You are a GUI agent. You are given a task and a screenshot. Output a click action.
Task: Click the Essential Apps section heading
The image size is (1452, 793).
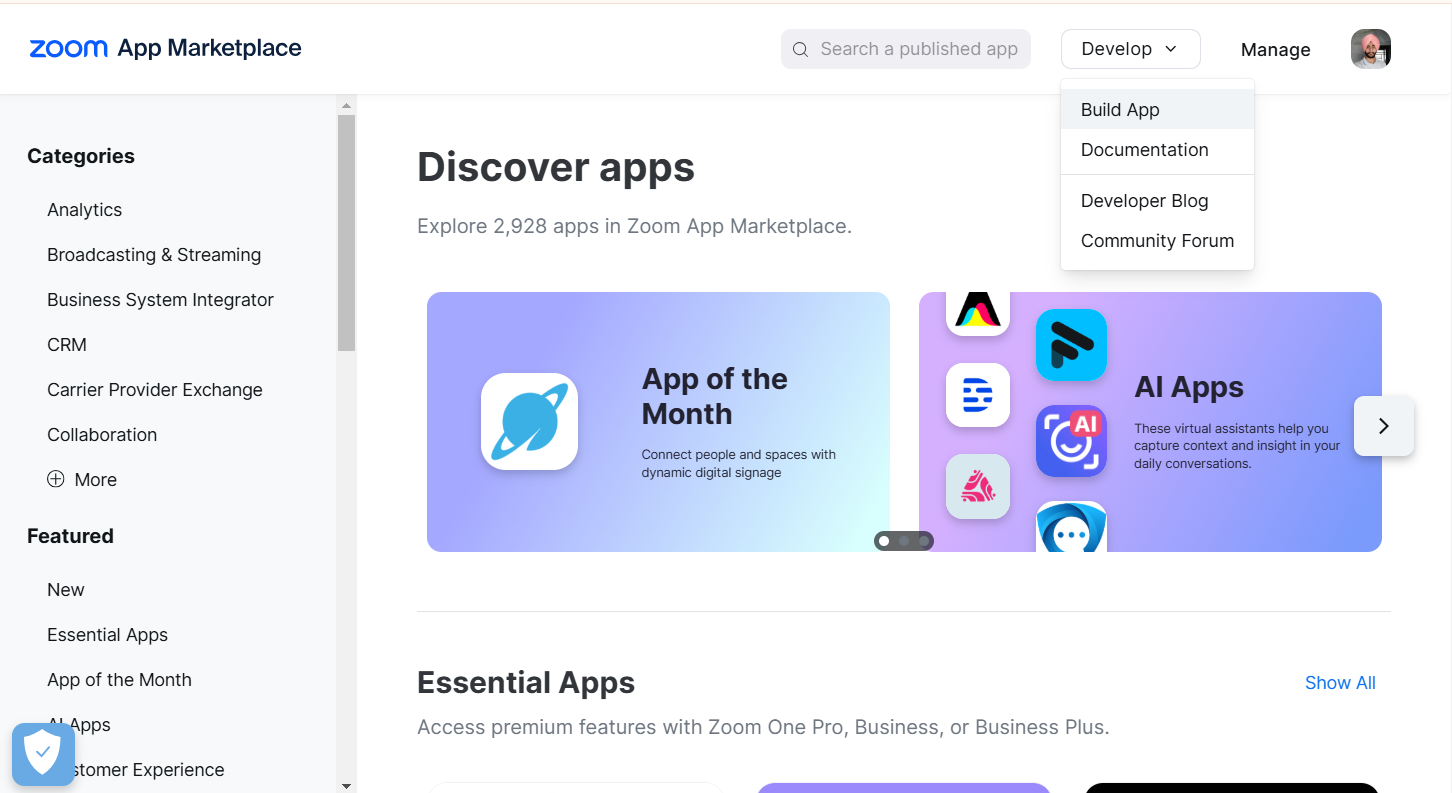point(526,683)
